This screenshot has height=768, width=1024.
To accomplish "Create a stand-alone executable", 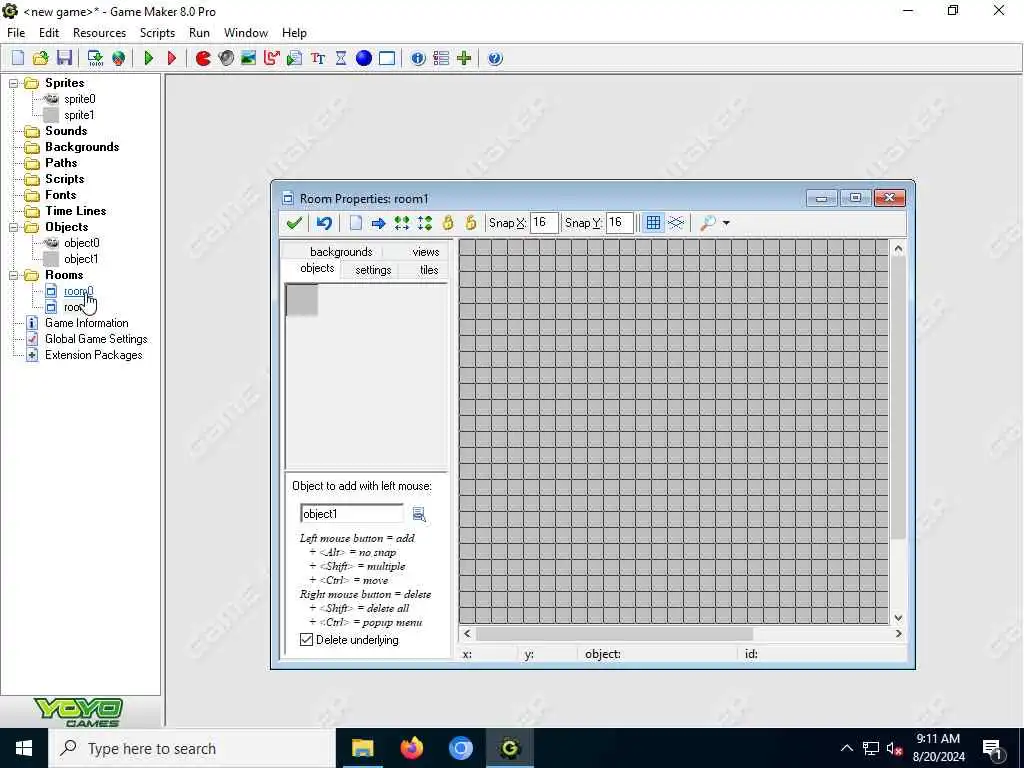I will [95, 58].
